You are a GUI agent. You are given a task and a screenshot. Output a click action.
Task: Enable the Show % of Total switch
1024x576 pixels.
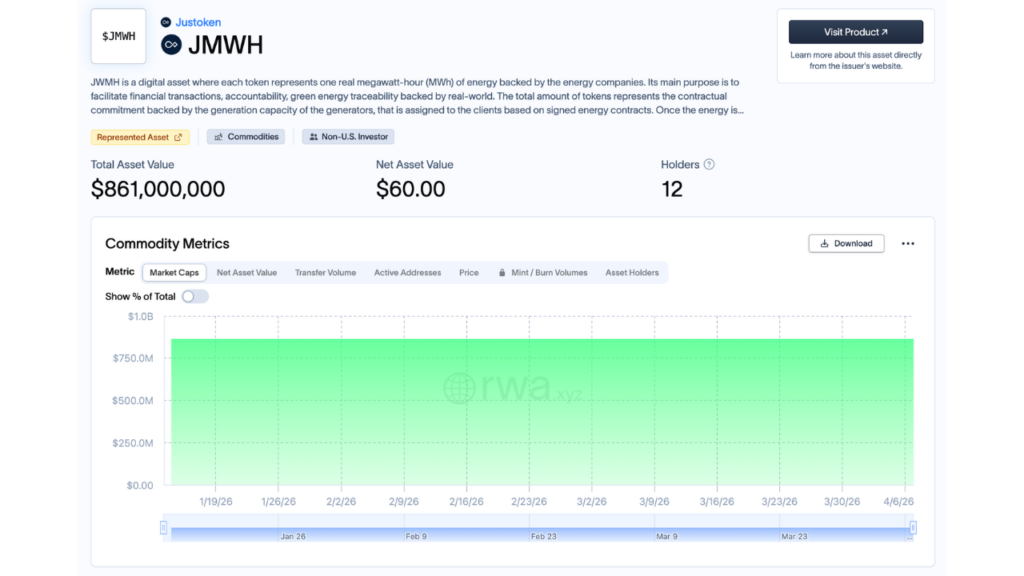[194, 296]
